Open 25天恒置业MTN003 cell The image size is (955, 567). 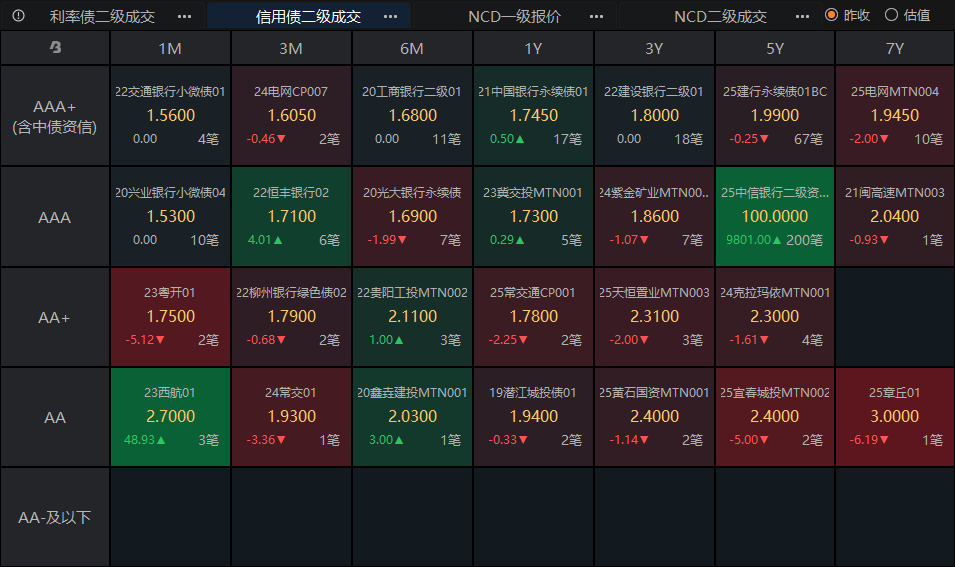(654, 317)
